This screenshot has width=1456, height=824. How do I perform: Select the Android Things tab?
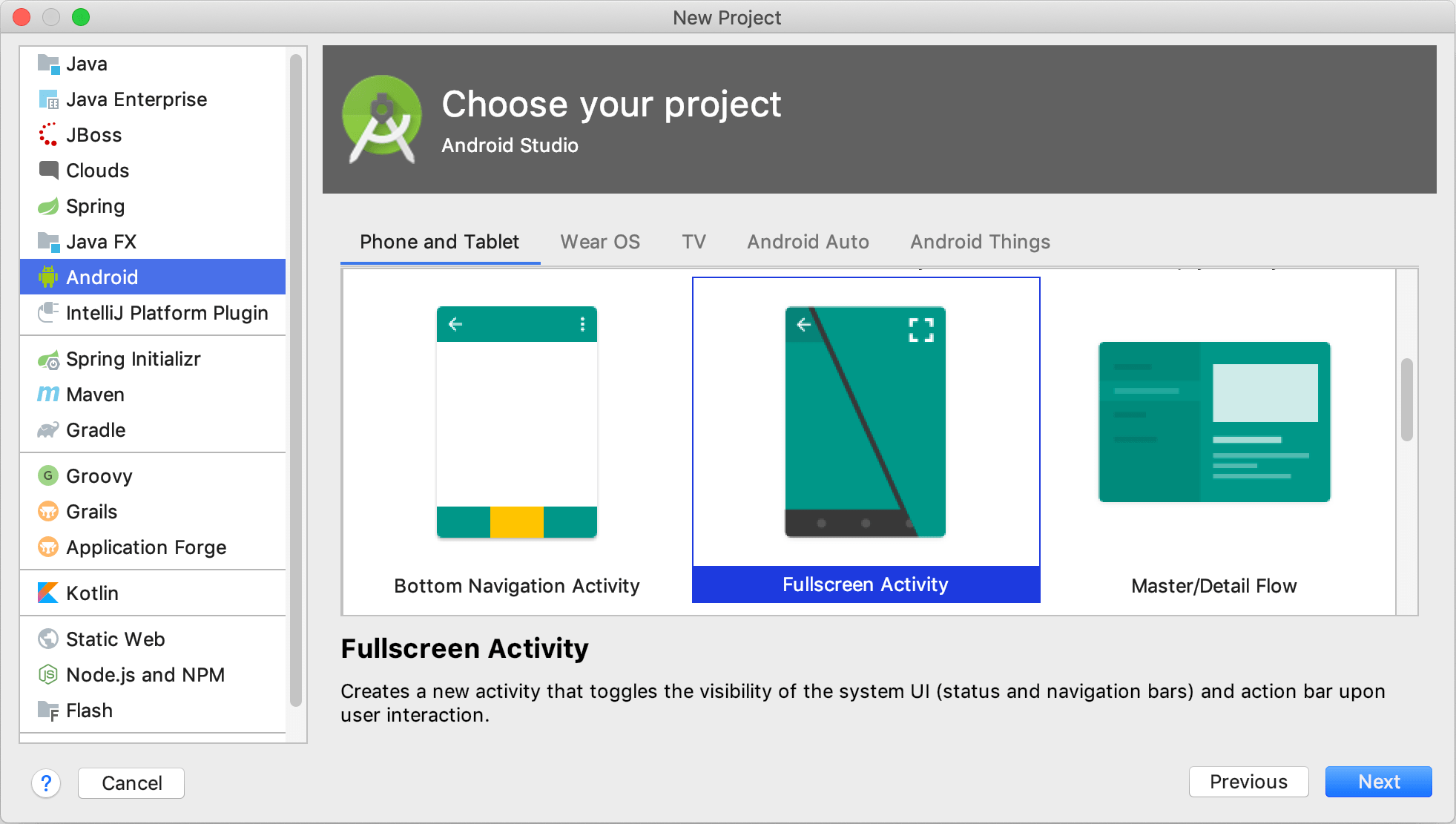point(980,242)
